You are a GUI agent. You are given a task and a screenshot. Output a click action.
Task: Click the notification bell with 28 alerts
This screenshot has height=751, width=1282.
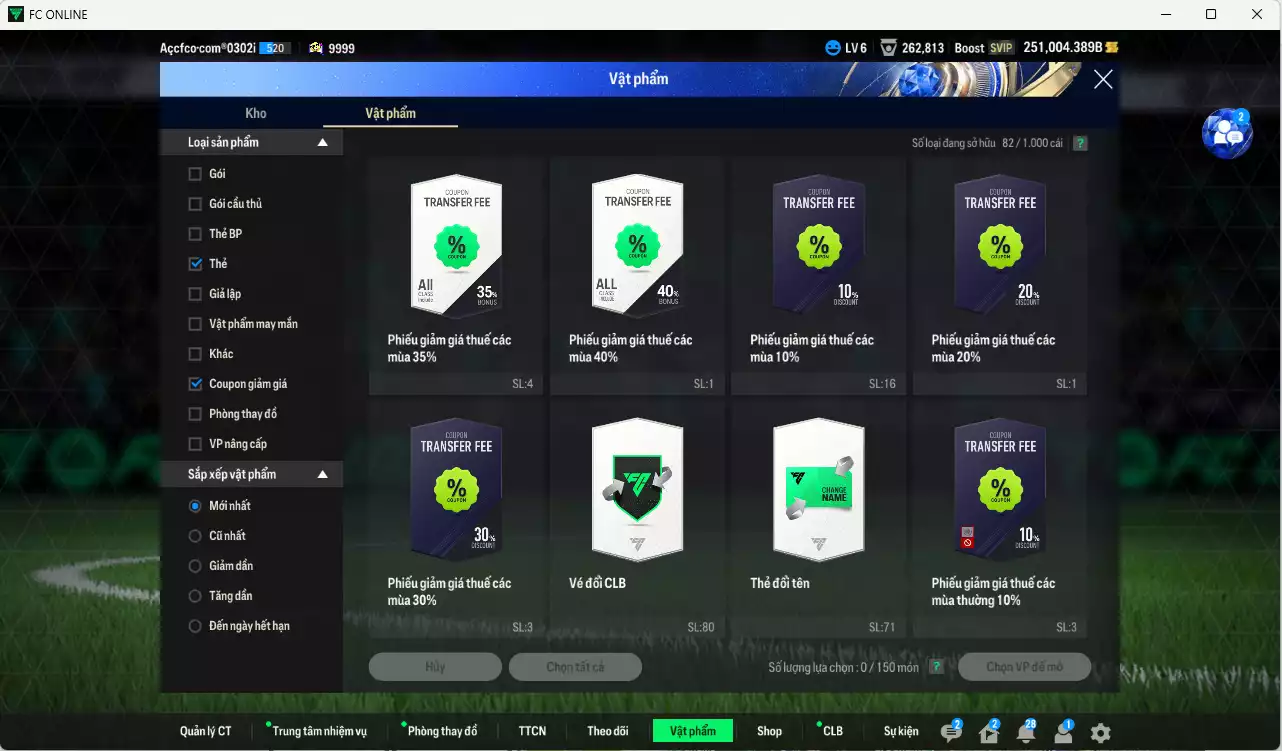(x=1025, y=733)
